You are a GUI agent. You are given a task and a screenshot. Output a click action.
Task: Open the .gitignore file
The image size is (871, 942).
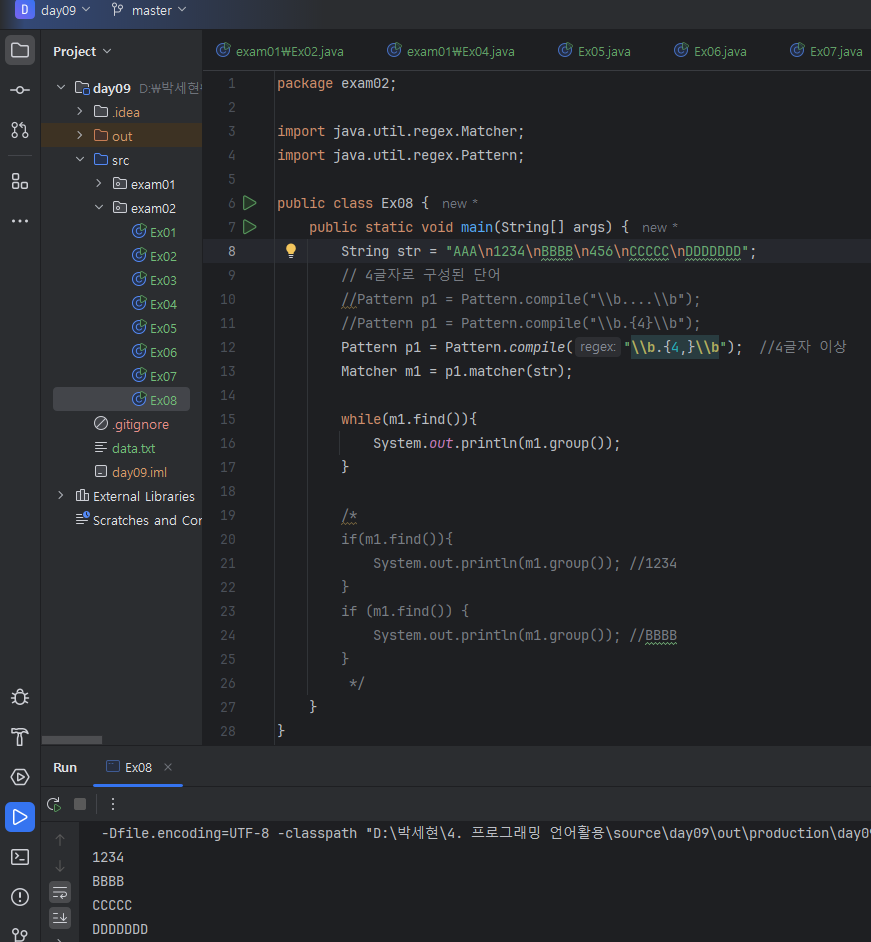pyautogui.click(x=132, y=424)
